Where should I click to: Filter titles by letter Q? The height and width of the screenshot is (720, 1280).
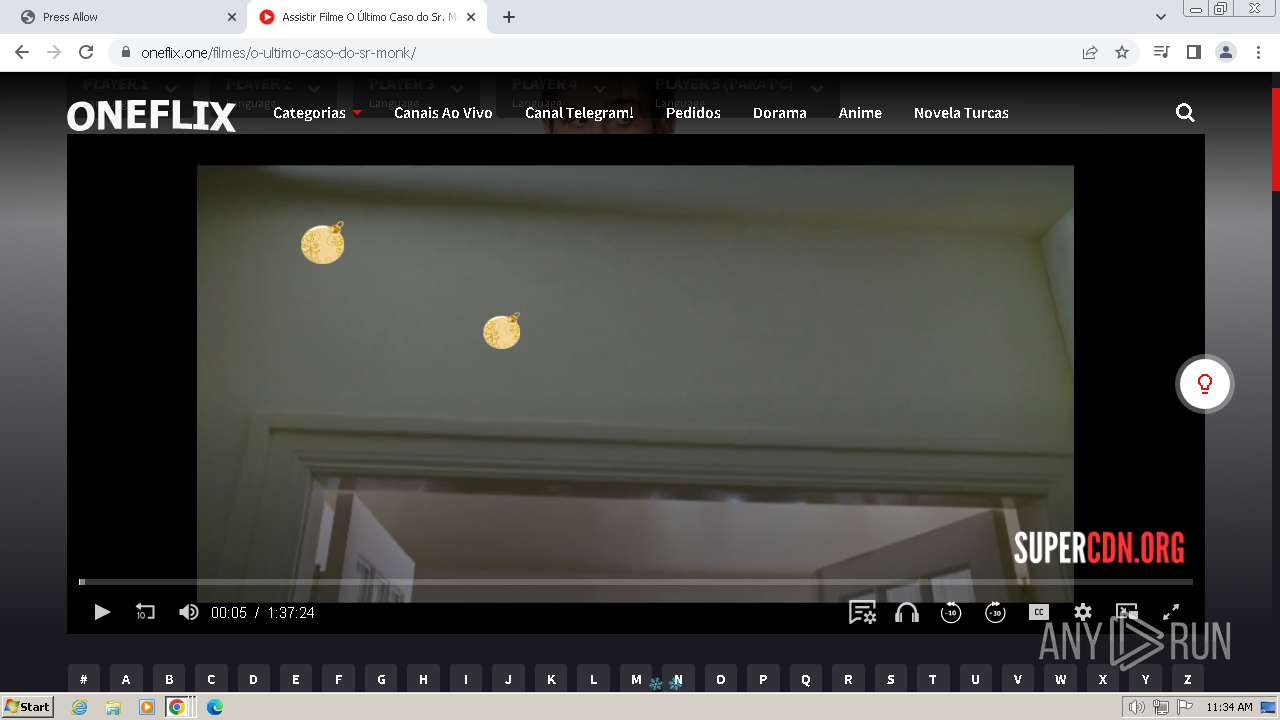tap(806, 679)
